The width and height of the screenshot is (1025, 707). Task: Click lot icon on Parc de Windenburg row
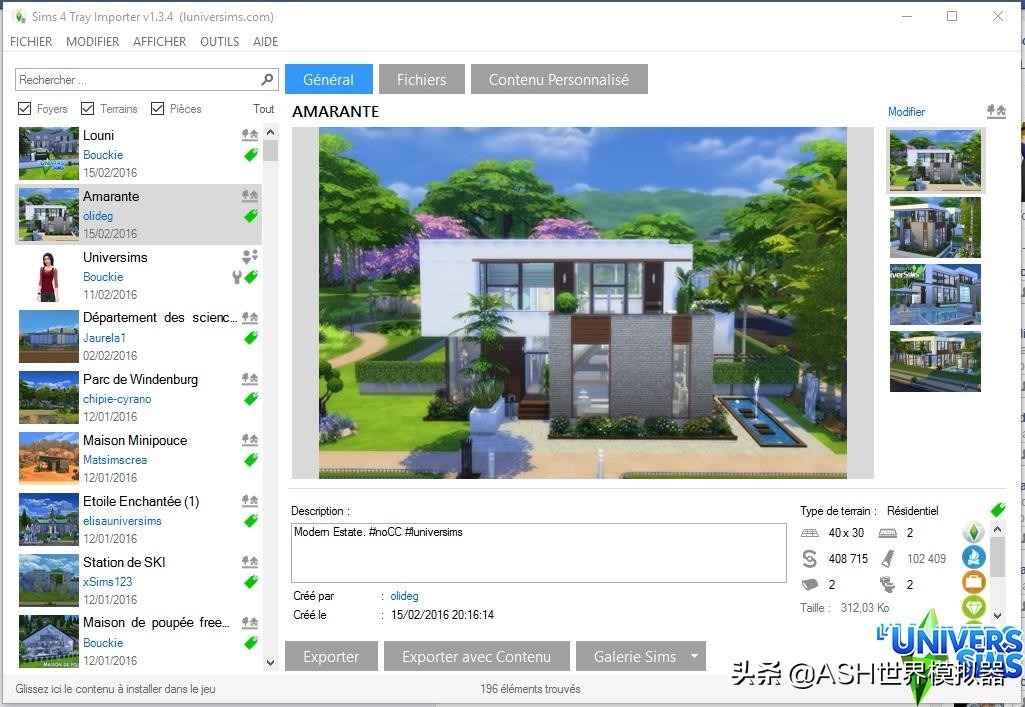pyautogui.click(x=250, y=378)
